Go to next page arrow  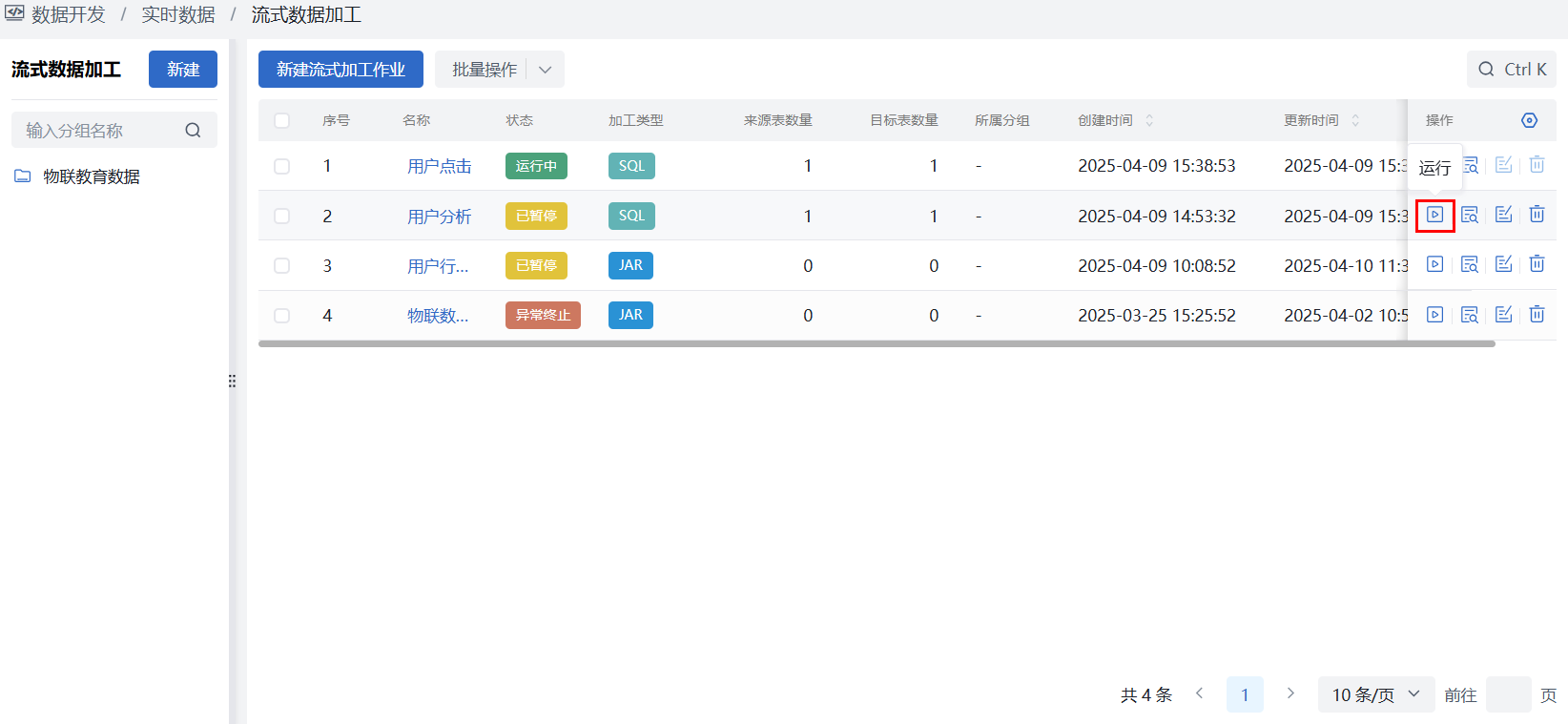tap(1290, 693)
